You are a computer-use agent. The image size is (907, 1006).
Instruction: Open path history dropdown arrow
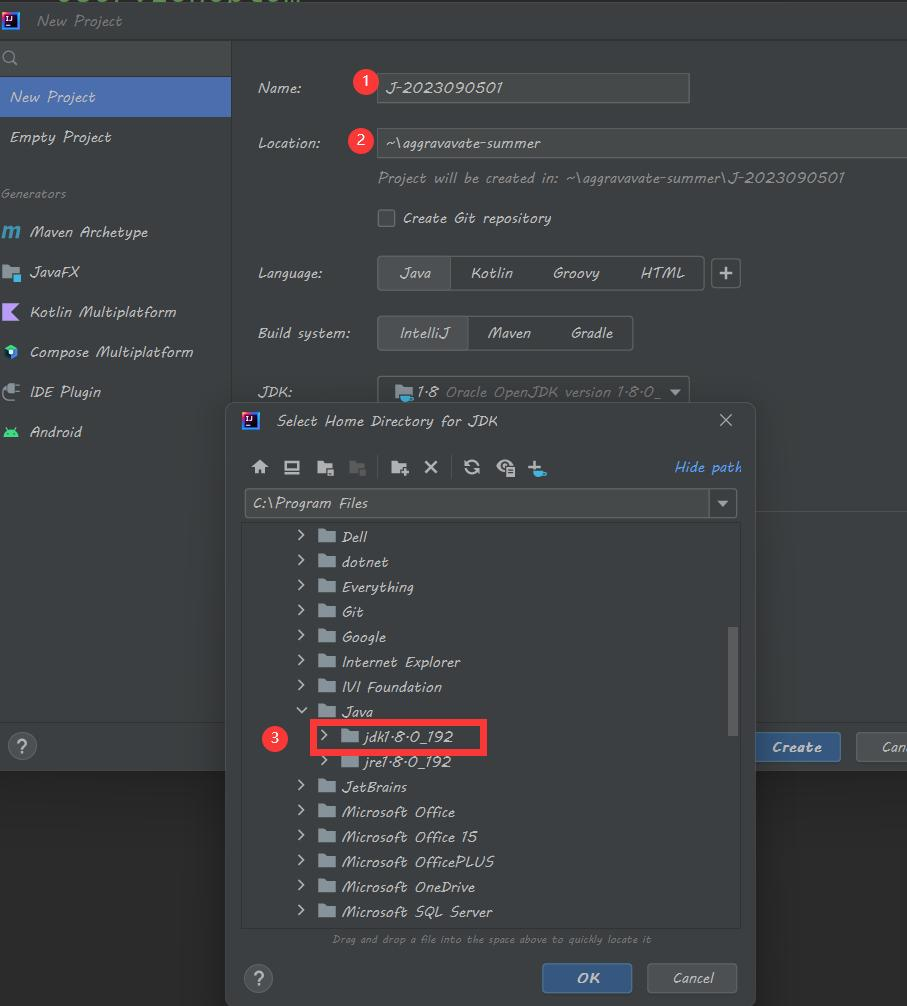tap(723, 504)
